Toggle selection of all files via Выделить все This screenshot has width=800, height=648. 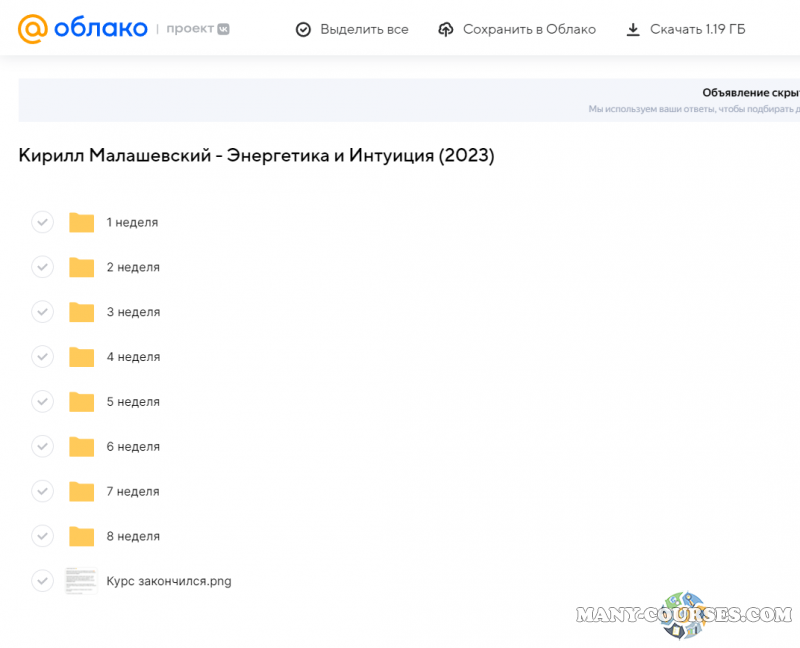pos(352,29)
